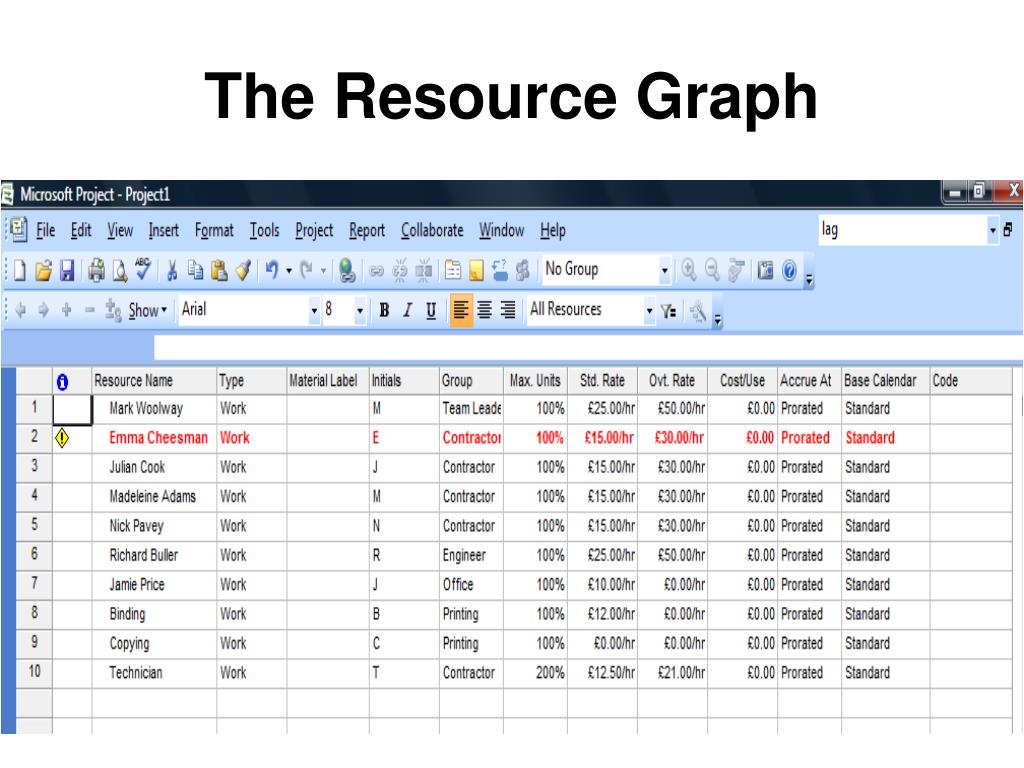Click the New blank project icon

20,270
